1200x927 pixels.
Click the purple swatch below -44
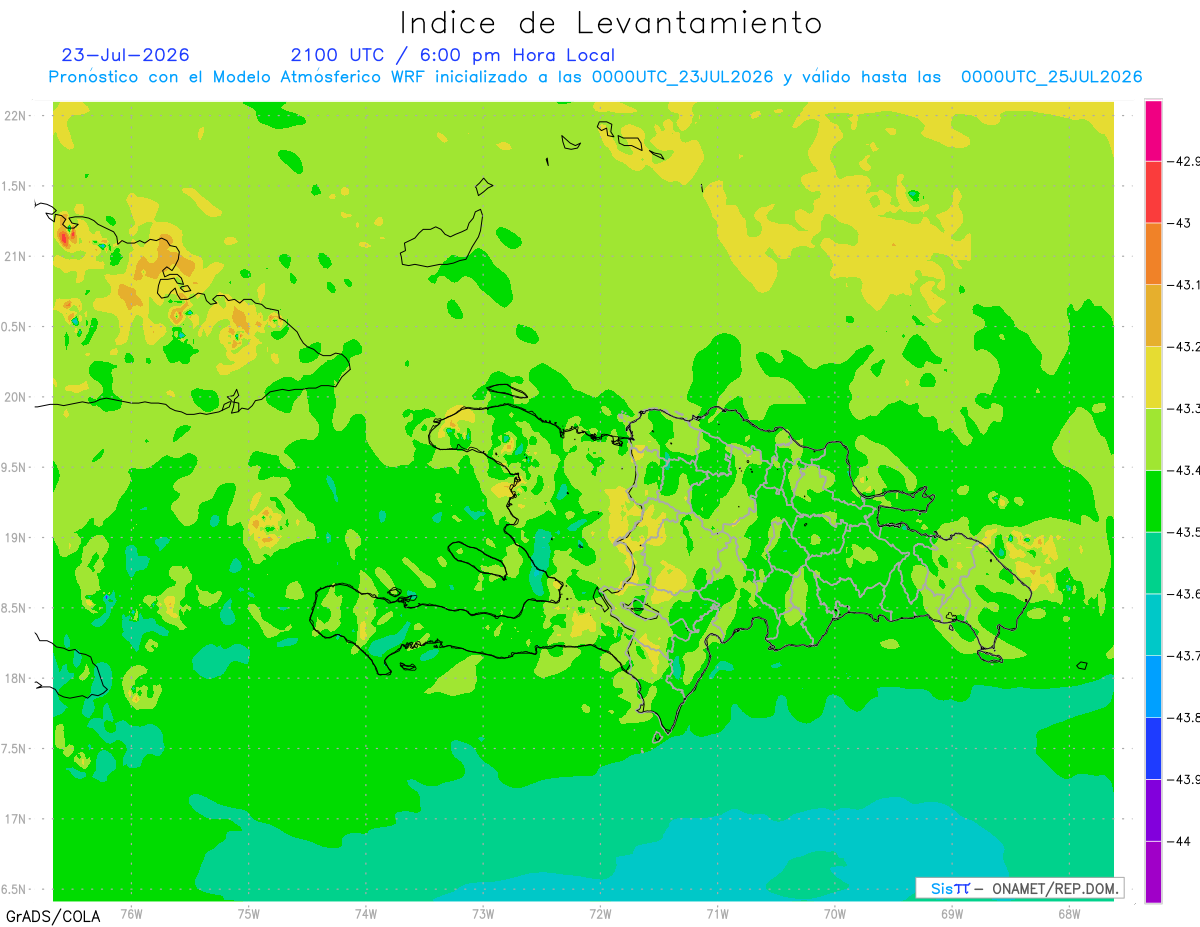pos(1153,872)
